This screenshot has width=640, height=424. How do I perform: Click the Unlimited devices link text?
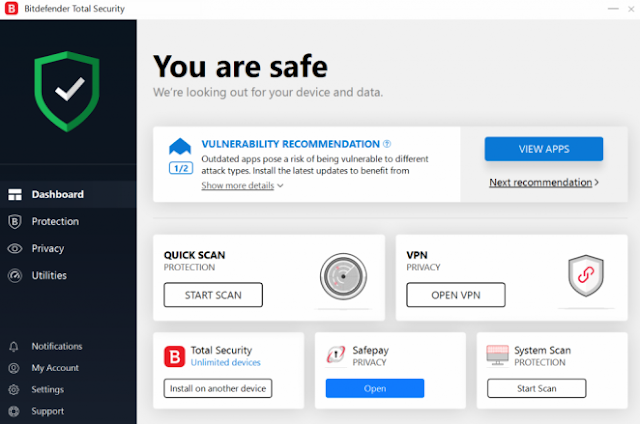pyautogui.click(x=225, y=362)
